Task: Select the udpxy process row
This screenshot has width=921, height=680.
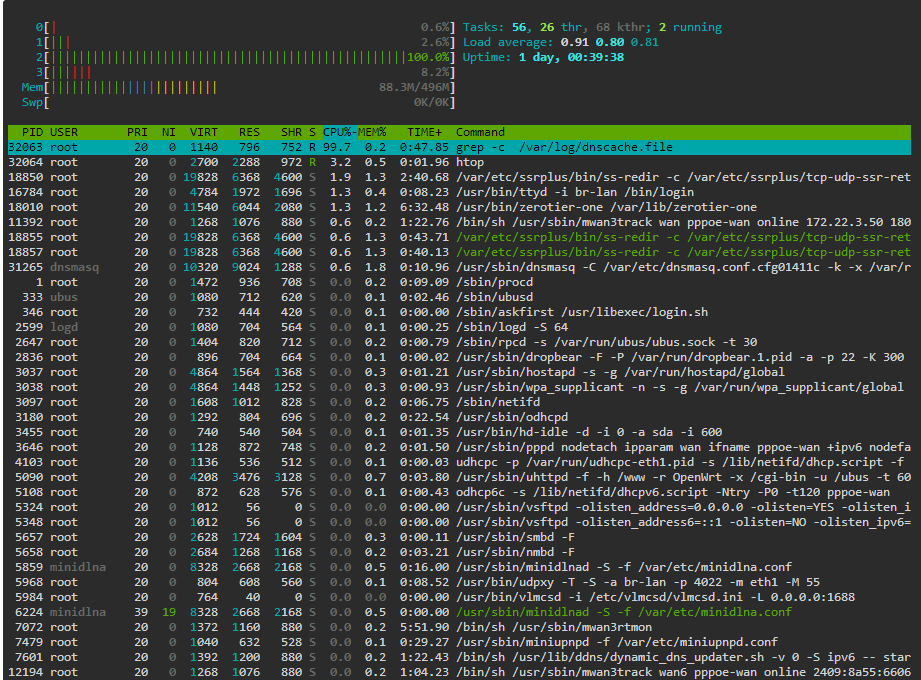Action: 459,582
